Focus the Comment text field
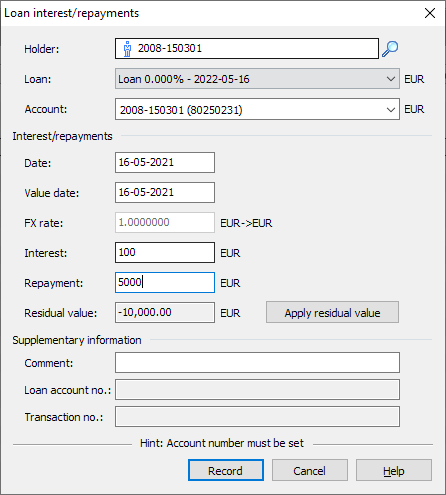The height and width of the screenshot is (495, 446). pos(257,363)
